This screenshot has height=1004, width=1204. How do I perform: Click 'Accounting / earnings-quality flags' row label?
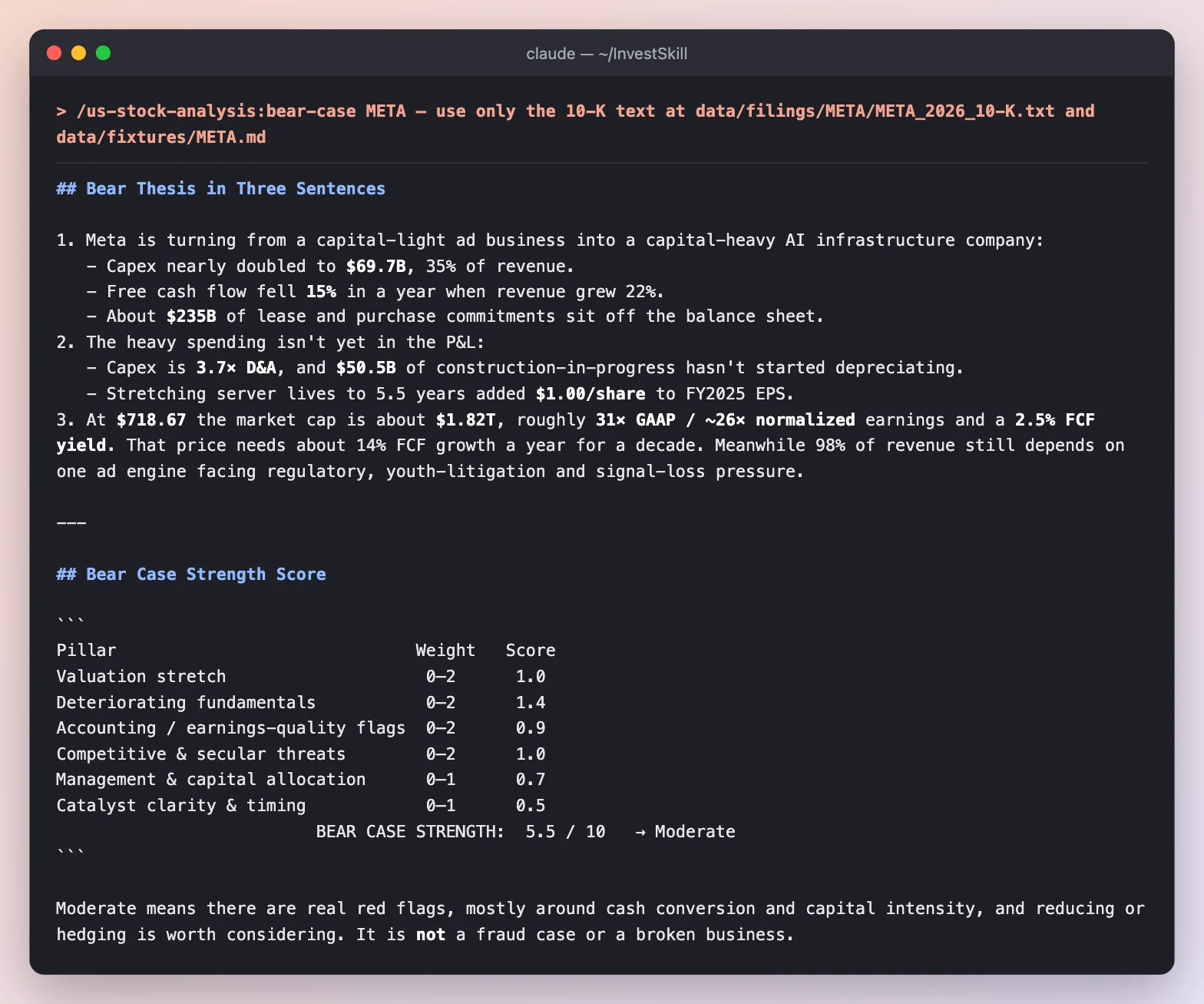point(231,728)
